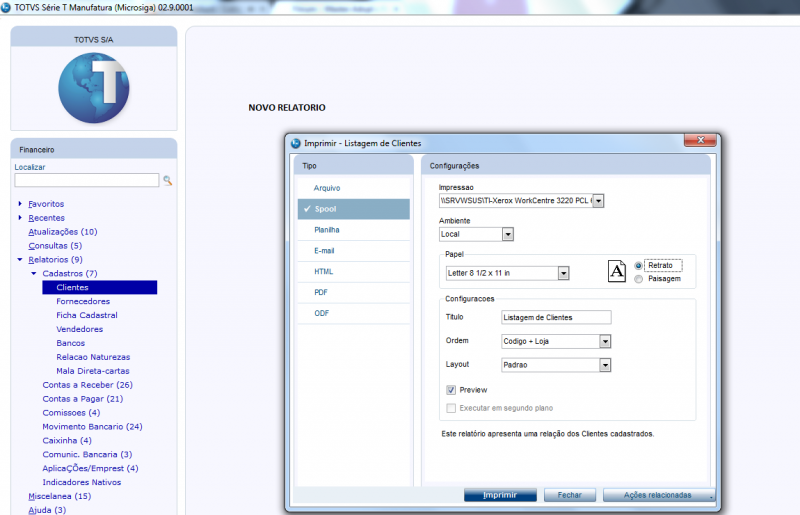Click the Cadastros (7) label
Viewport: 800px width, 515px height.
70,274
